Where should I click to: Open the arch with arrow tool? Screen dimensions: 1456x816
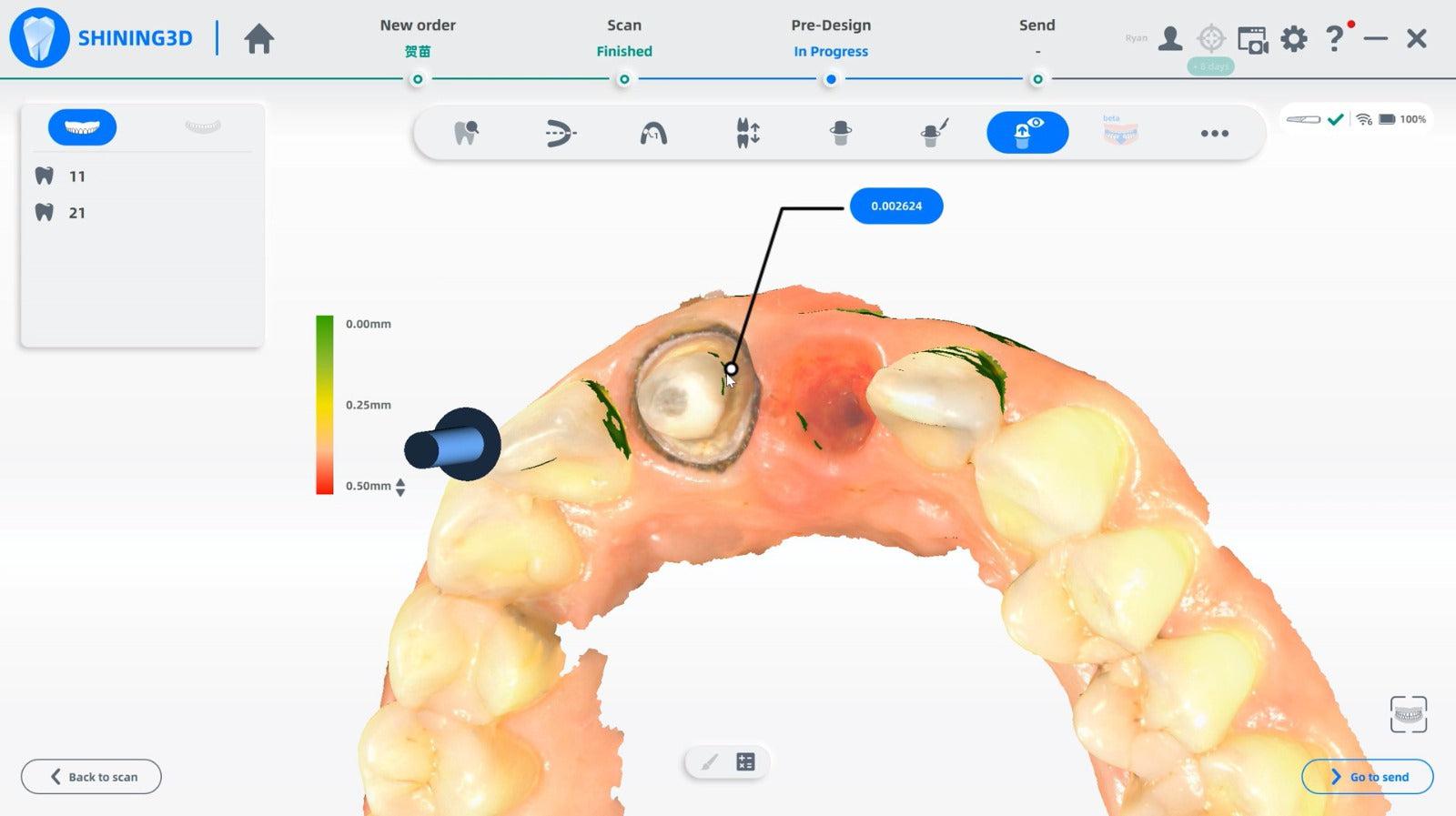(653, 134)
